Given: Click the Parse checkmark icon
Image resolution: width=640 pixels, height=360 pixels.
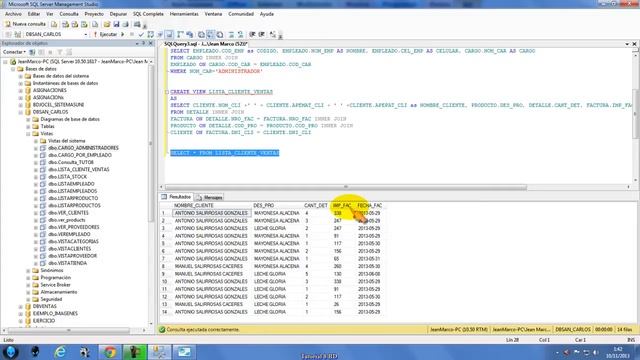Looking at the screenshot, I should pos(141,35).
